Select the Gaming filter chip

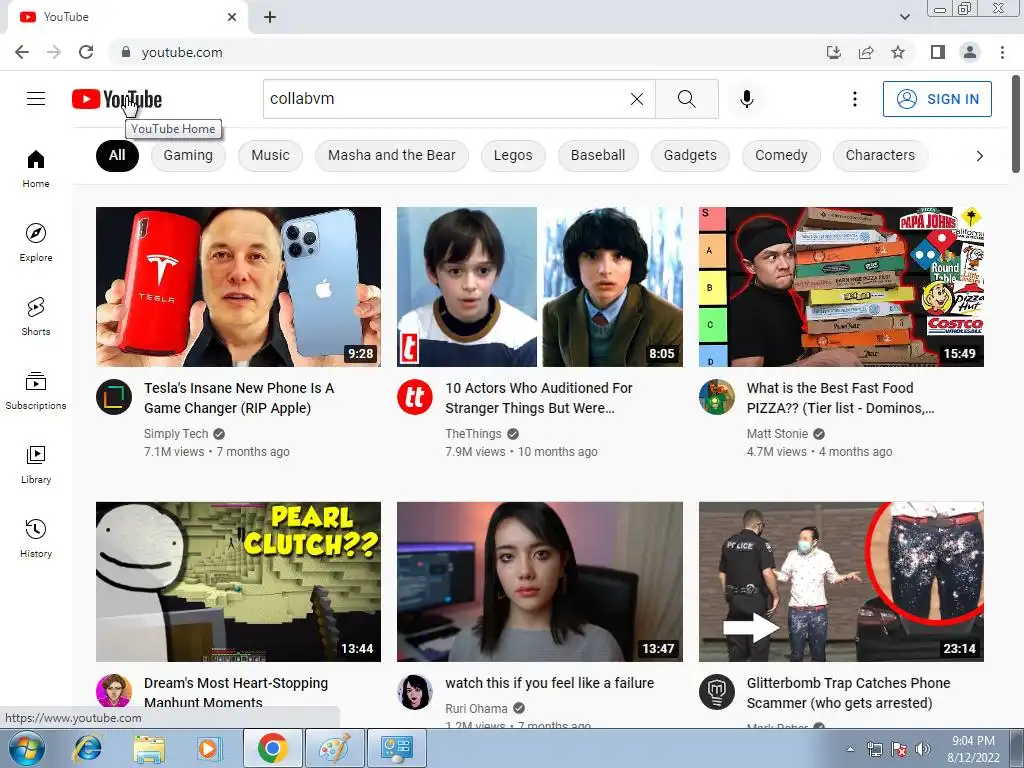point(188,155)
